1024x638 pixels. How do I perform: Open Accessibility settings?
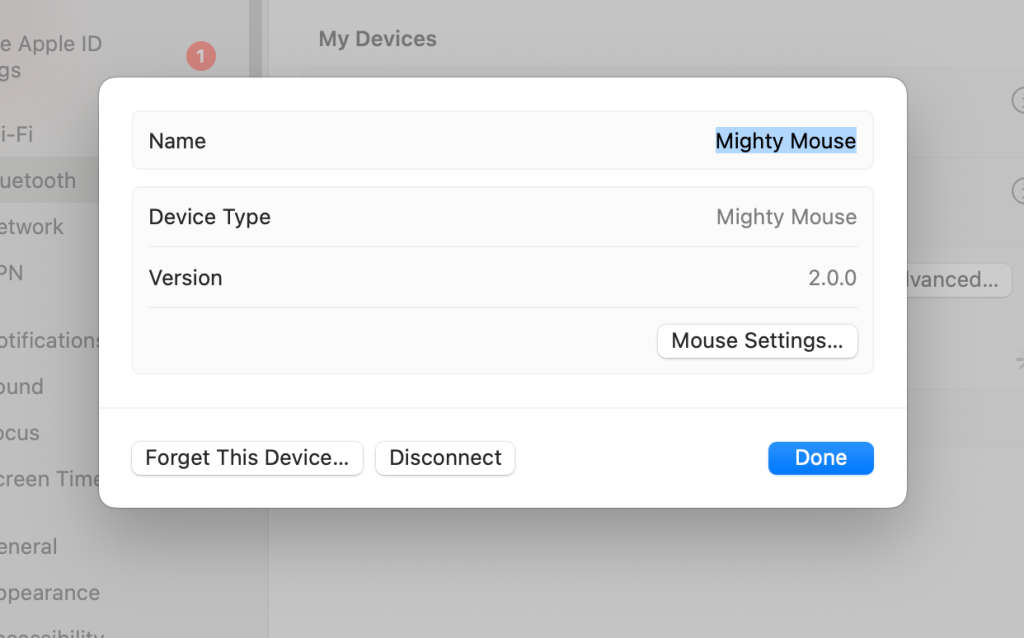point(50,633)
